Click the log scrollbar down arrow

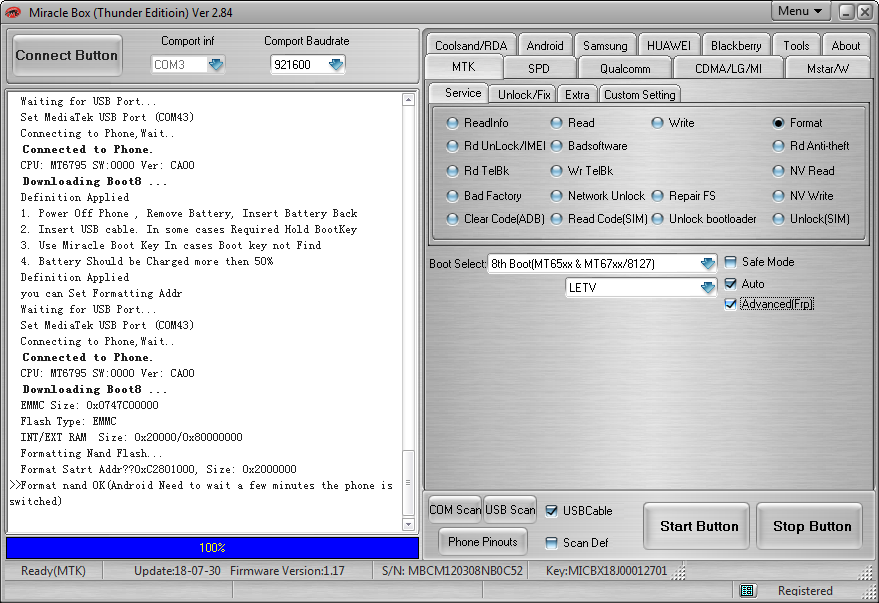(408, 525)
